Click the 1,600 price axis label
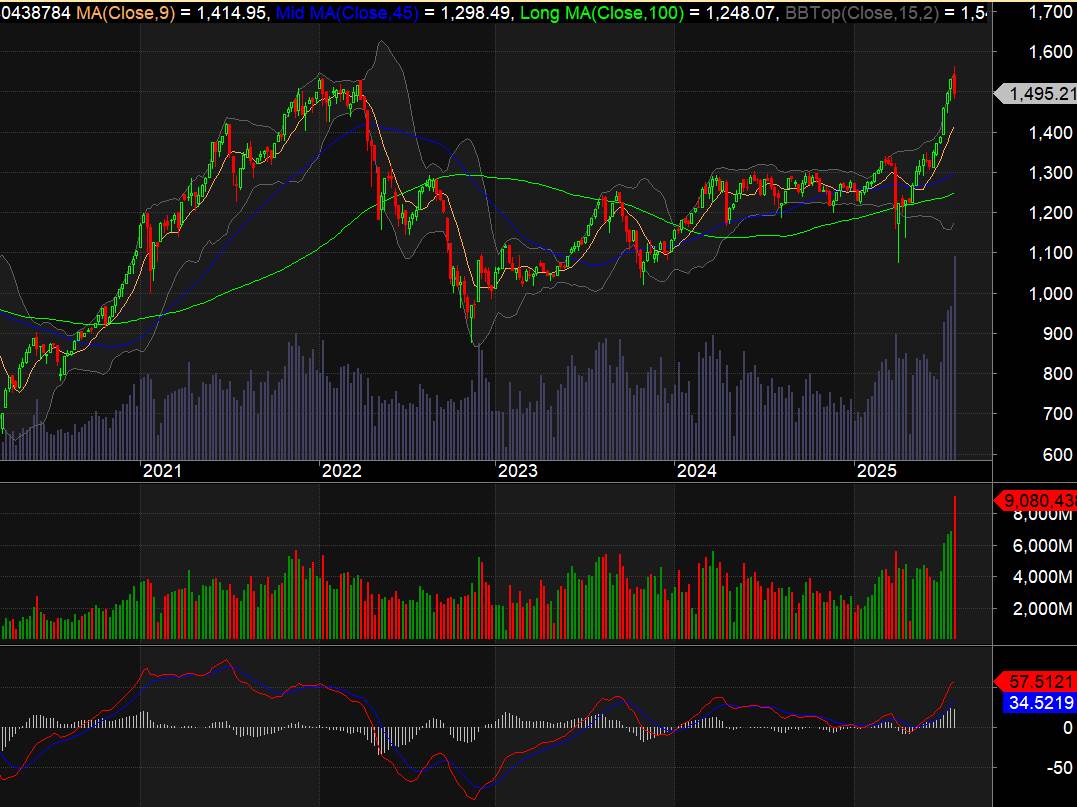This screenshot has height=807, width=1077. pos(1050,52)
